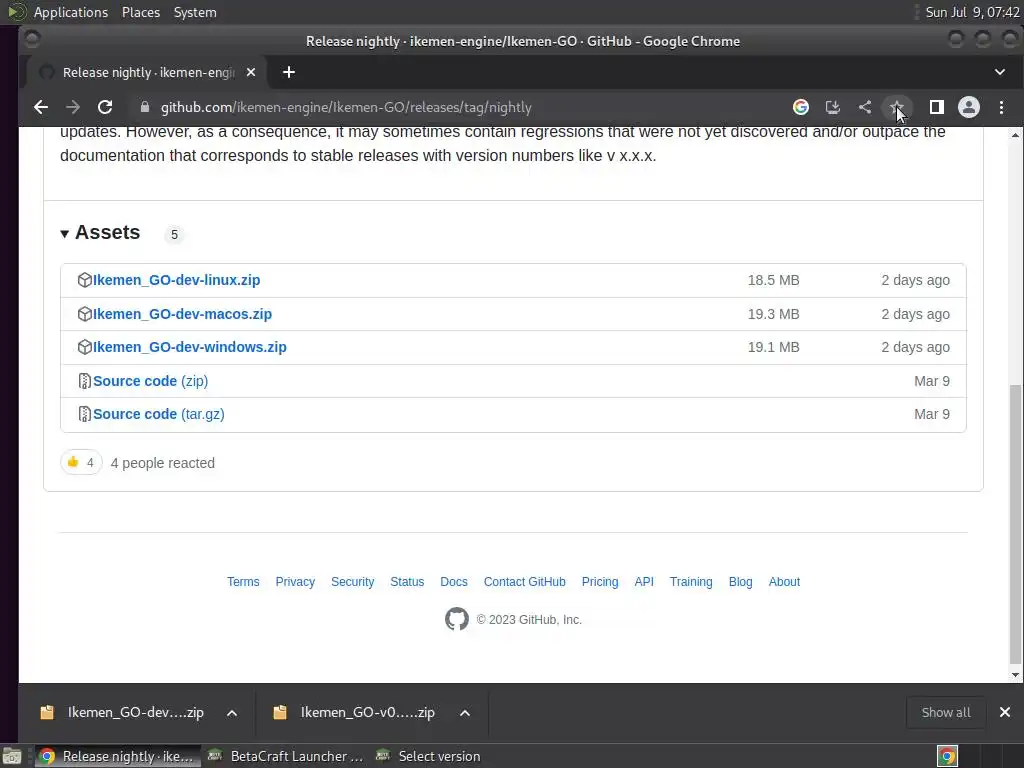Click the install/download page icon in toolbar
The width and height of the screenshot is (1024, 768).
click(833, 107)
